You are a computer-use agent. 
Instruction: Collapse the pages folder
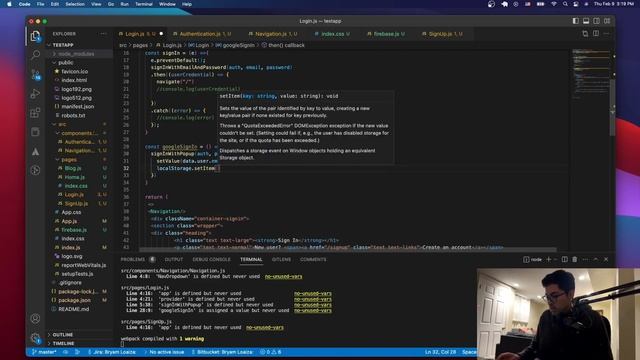[x=78, y=160]
